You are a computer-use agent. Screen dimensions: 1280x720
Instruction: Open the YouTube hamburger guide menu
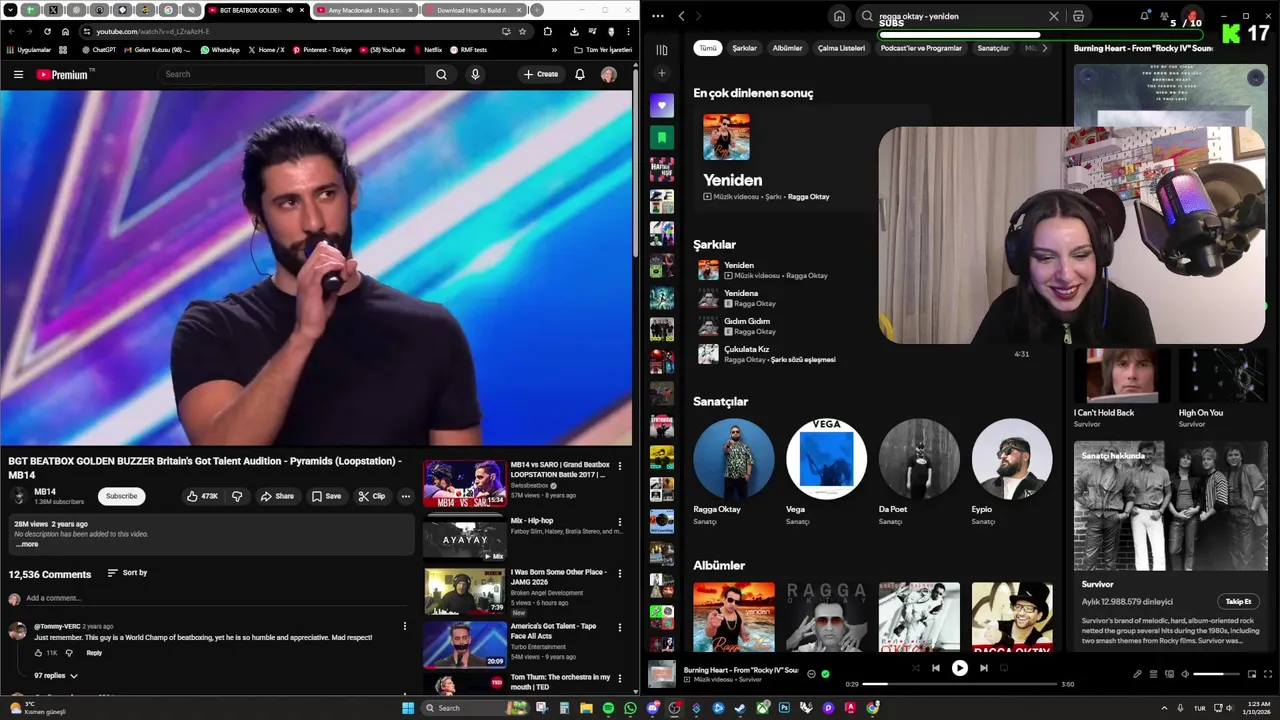pos(18,74)
